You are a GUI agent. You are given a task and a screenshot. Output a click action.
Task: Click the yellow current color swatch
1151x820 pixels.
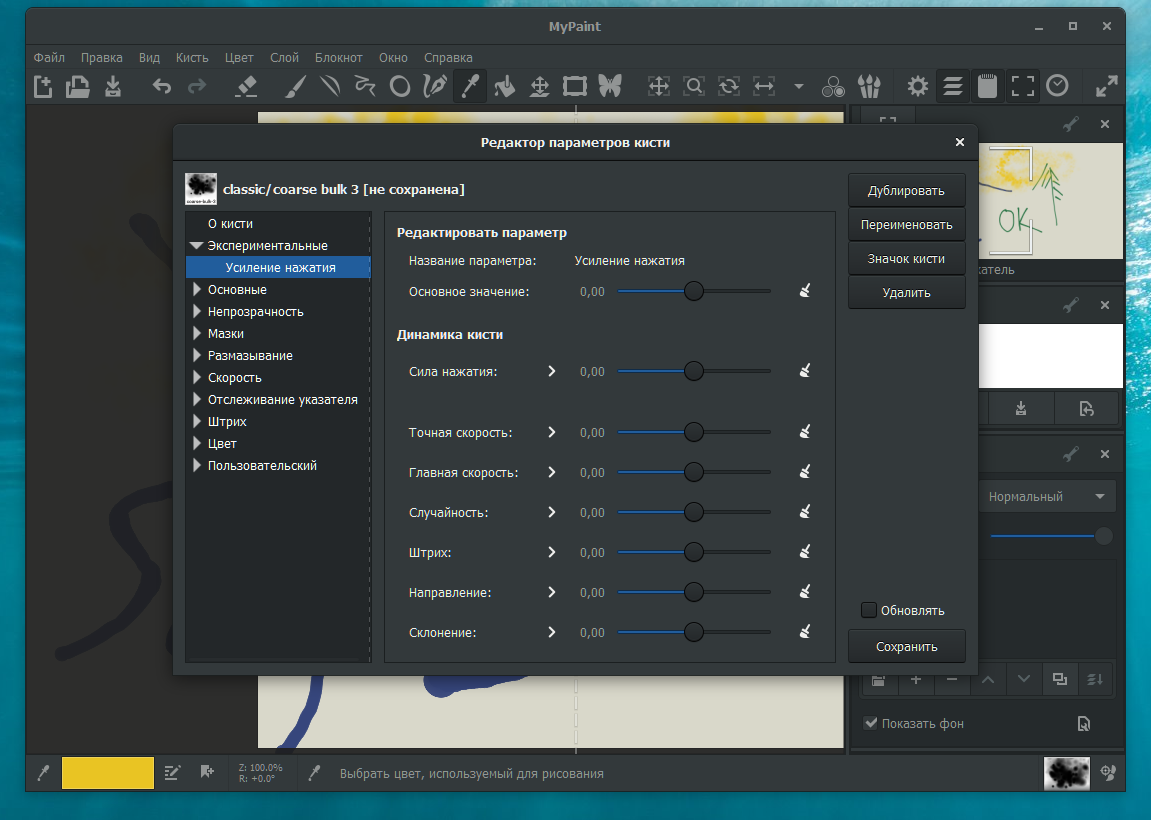pyautogui.click(x=108, y=773)
